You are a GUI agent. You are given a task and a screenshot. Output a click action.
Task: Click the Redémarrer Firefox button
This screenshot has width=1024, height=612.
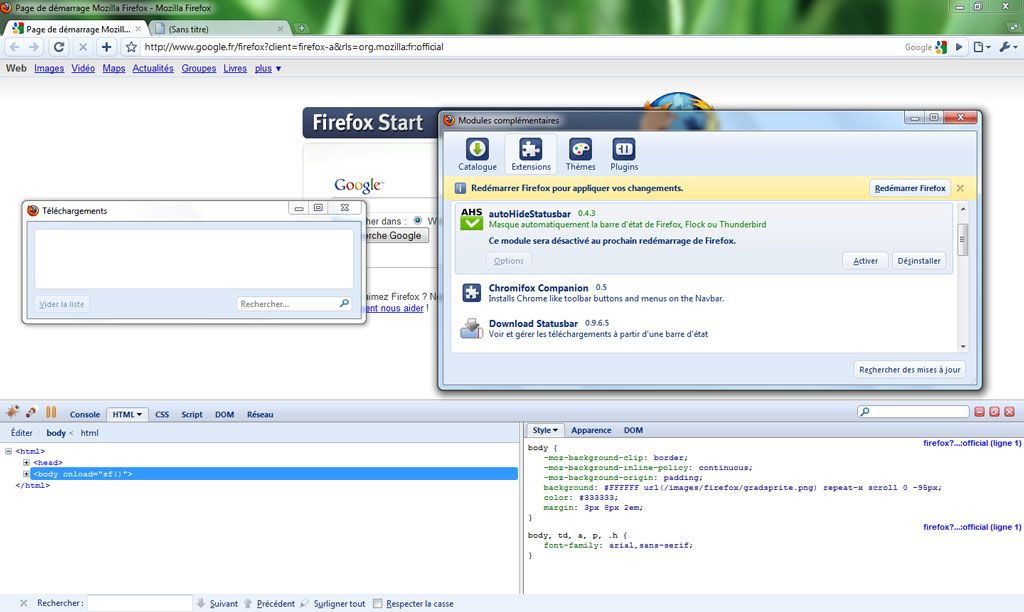click(x=909, y=188)
